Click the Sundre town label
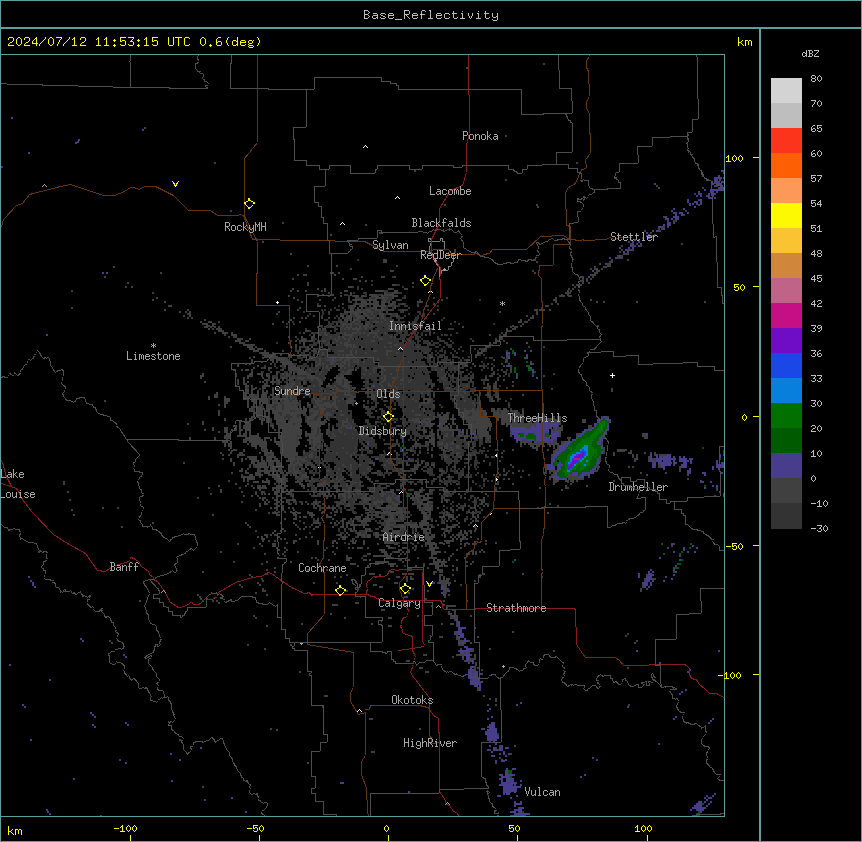This screenshot has width=862, height=842. 292,391
